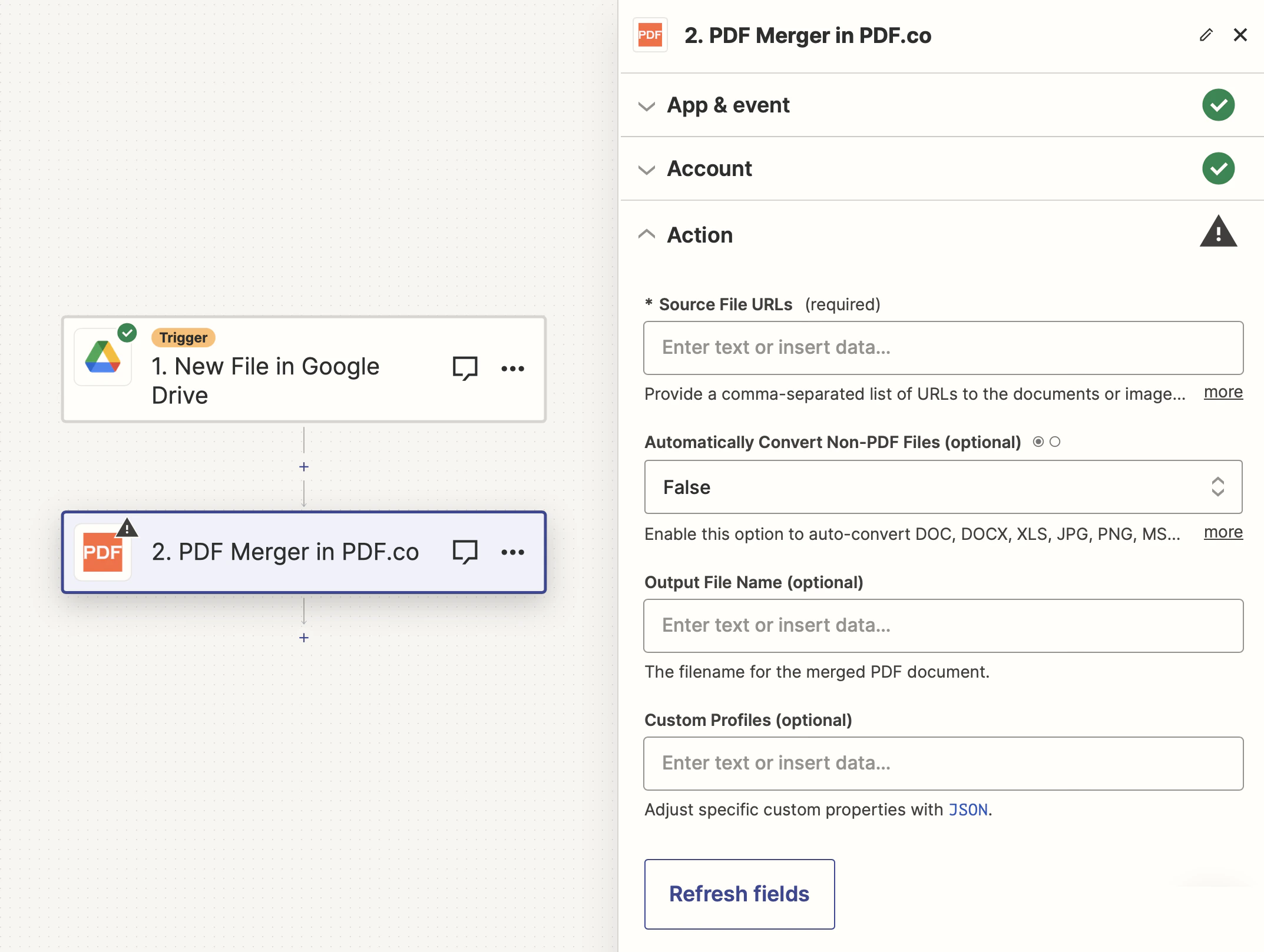Open comment icon on Google Drive step
This screenshot has height=952, width=1264.
(465, 369)
